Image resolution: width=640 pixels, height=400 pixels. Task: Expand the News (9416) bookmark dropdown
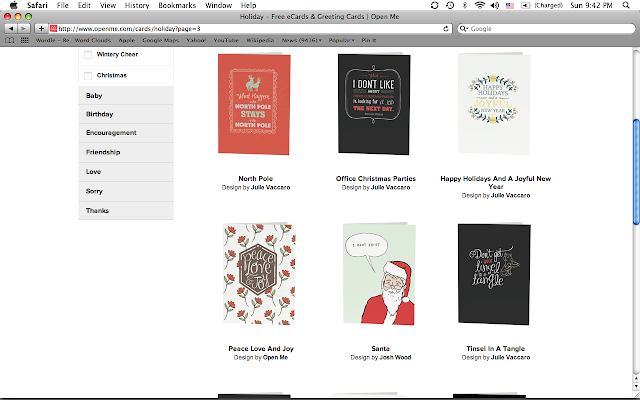301,40
